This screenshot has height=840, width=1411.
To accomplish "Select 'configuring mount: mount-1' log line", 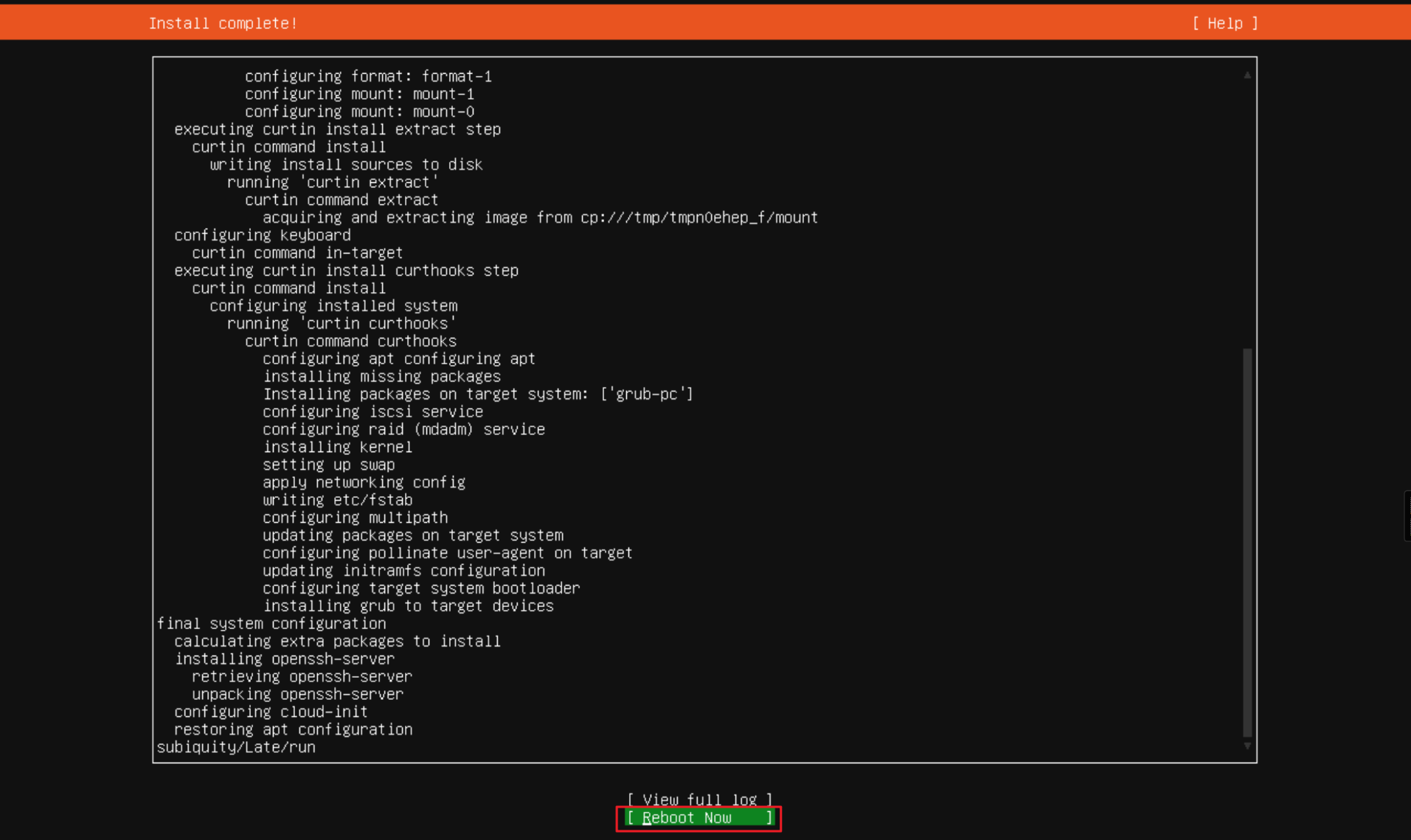I will pos(359,94).
